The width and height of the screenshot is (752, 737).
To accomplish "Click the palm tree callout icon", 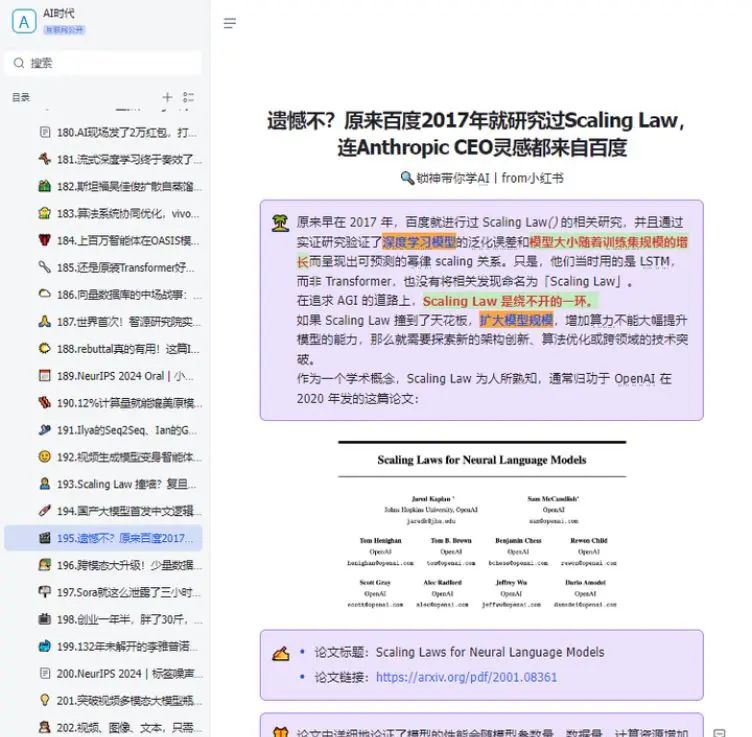I will point(281,223).
